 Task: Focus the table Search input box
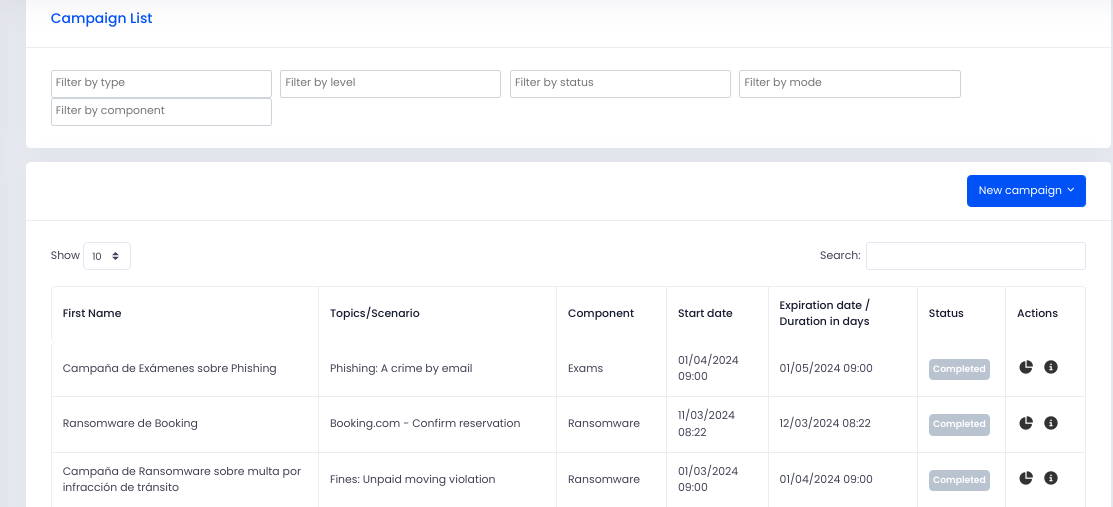[975, 256]
